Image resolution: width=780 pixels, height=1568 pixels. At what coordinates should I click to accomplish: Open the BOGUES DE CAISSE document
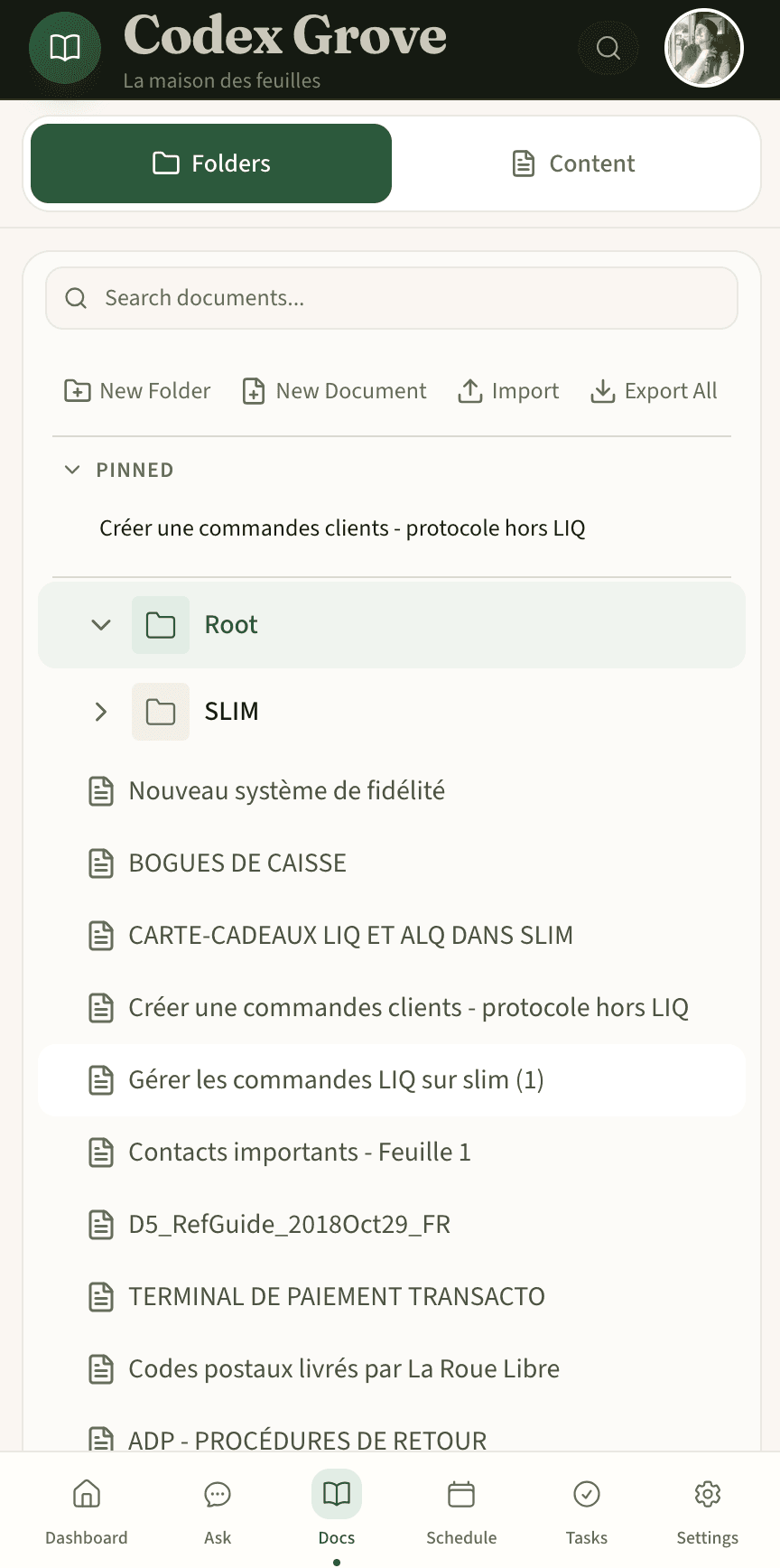(237, 863)
